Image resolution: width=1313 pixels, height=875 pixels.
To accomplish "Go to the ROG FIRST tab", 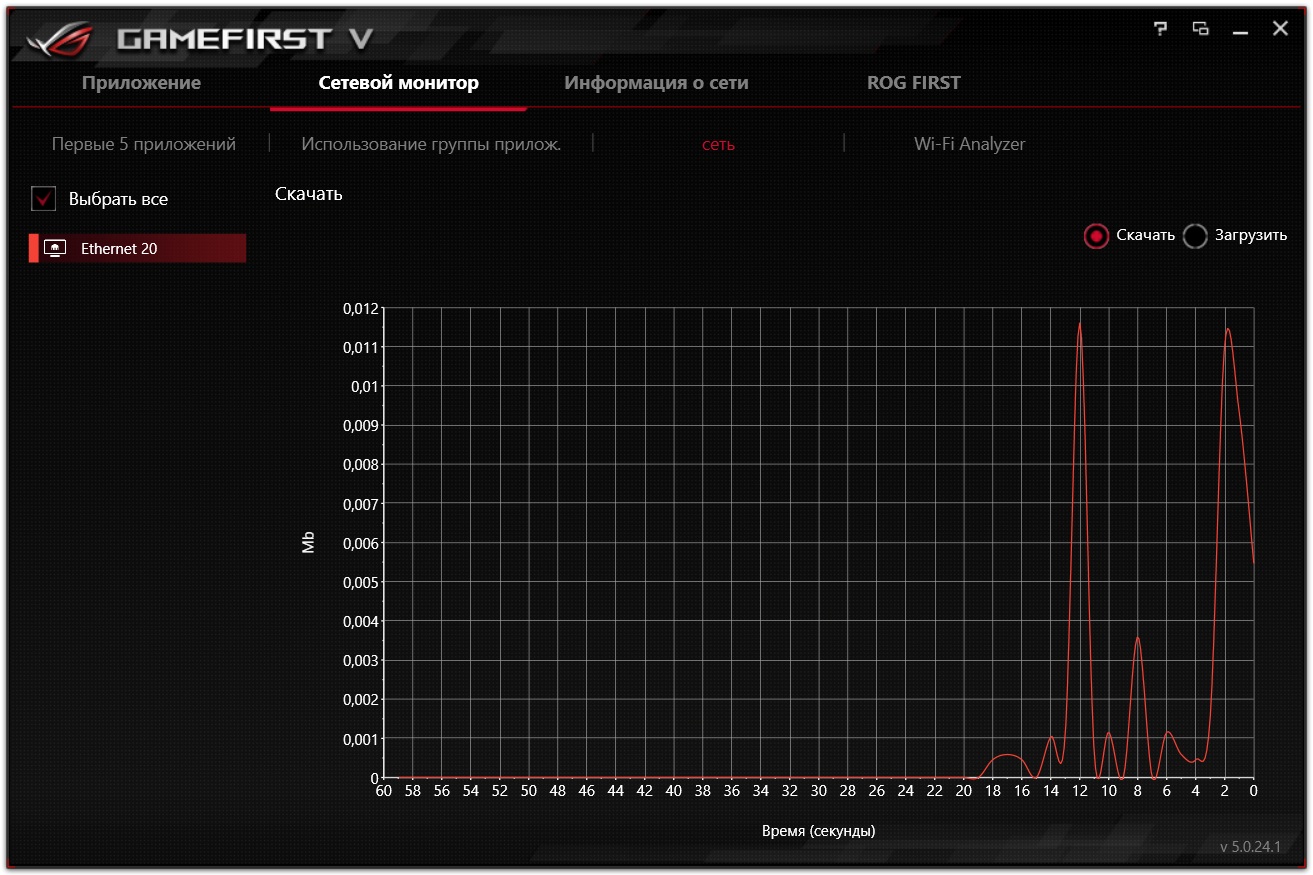I will pos(914,83).
